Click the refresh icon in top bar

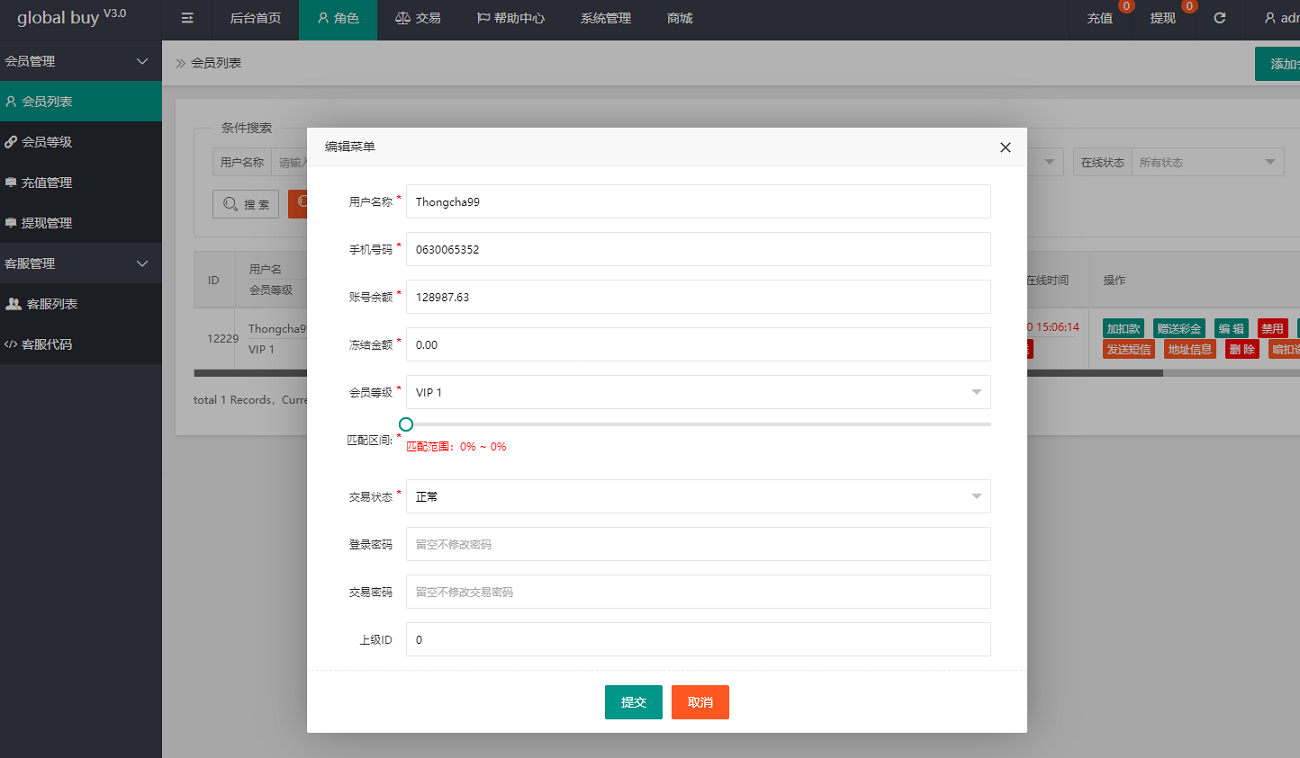[x=1219, y=18]
